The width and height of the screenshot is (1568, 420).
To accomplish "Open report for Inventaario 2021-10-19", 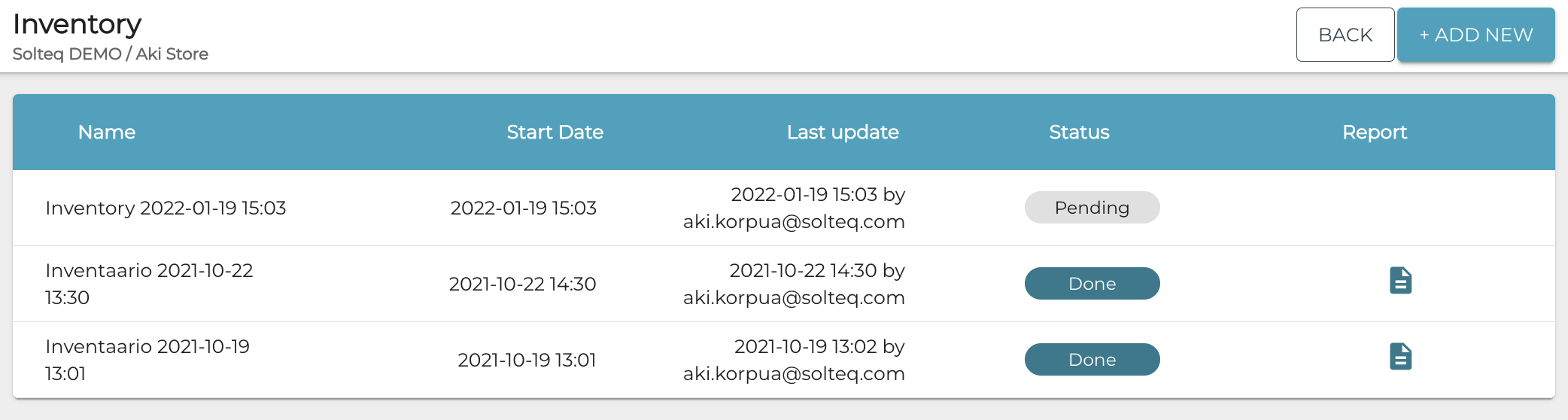I will point(1400,357).
